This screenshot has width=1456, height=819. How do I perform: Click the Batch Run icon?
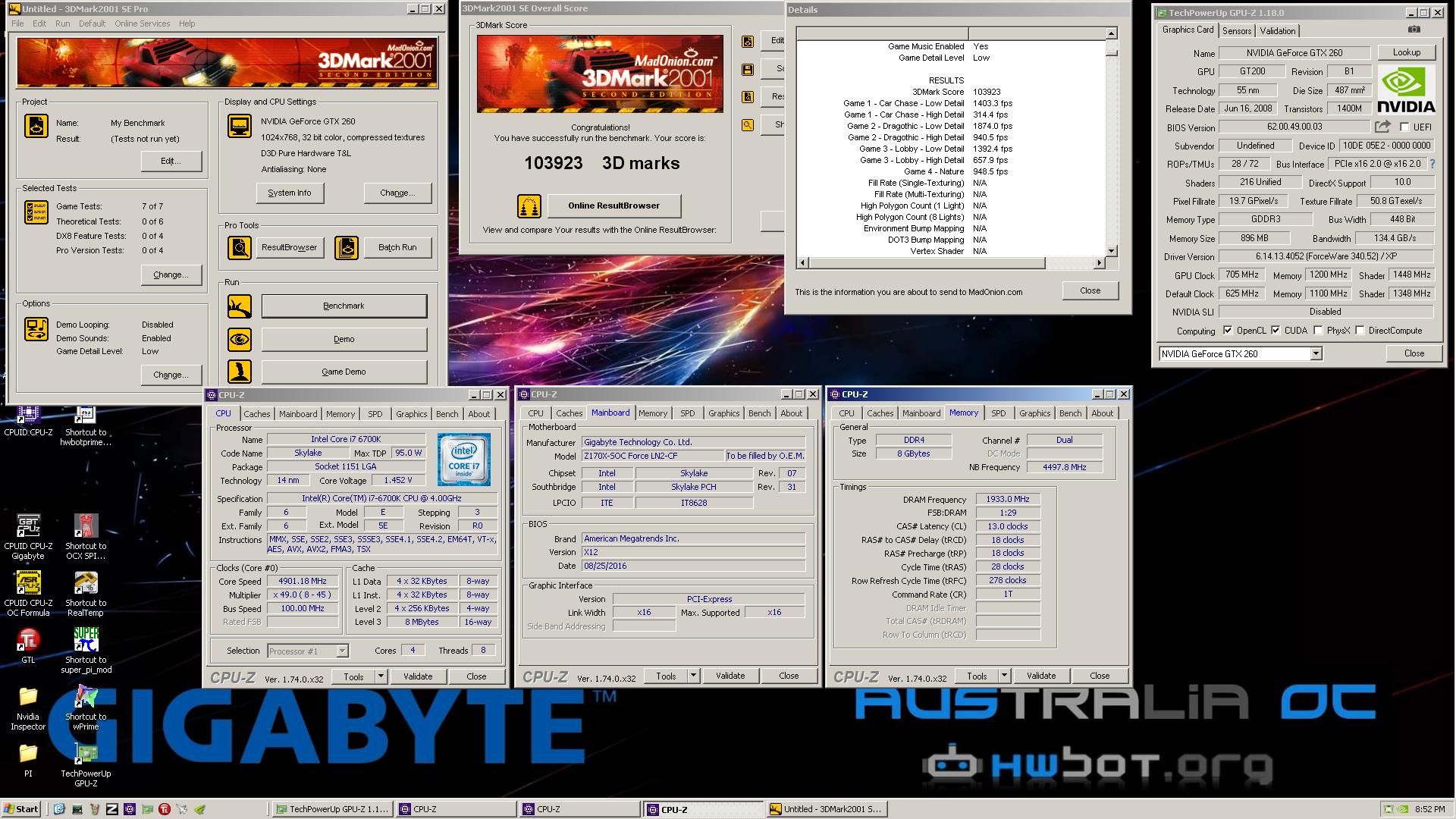347,247
